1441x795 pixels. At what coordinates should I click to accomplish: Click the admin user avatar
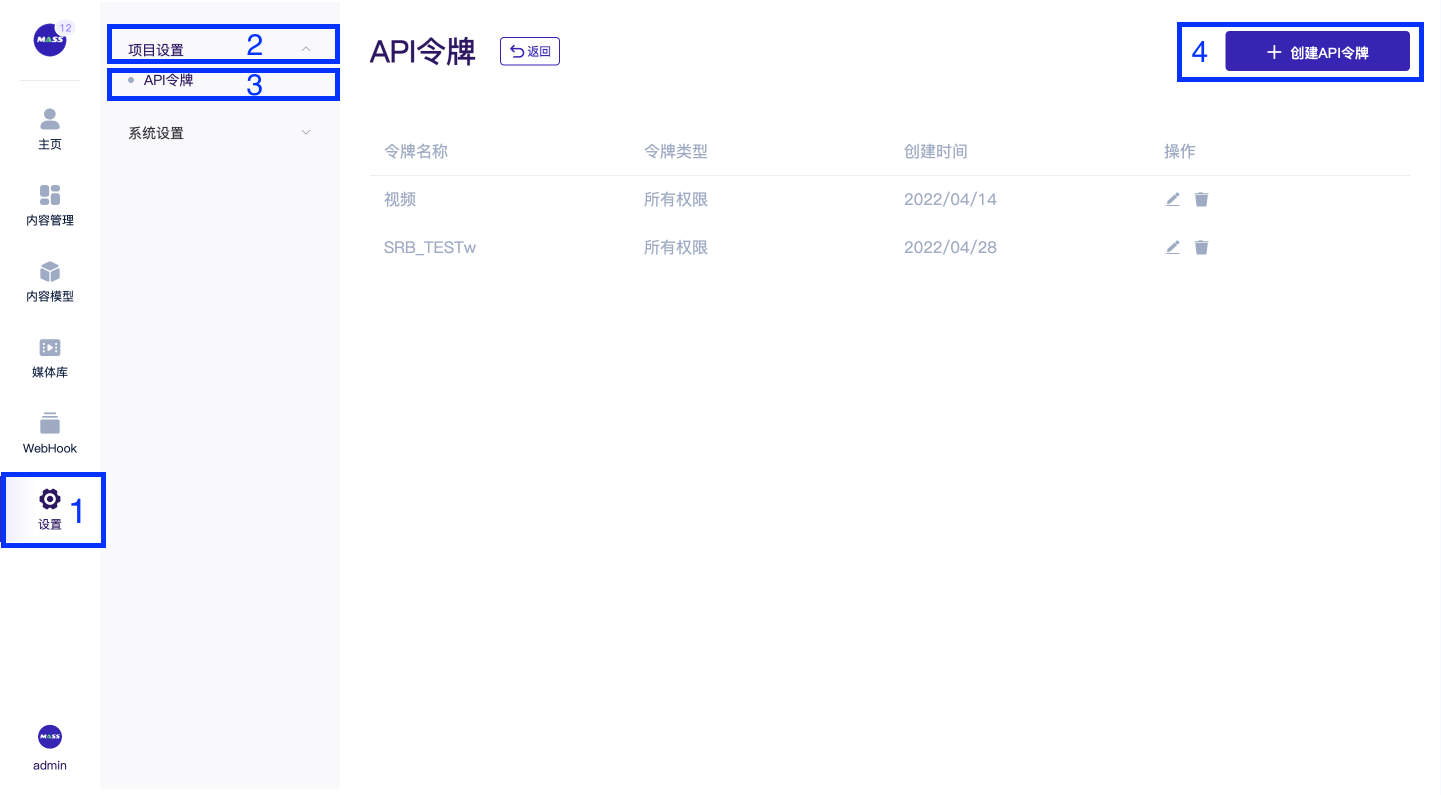pos(50,737)
